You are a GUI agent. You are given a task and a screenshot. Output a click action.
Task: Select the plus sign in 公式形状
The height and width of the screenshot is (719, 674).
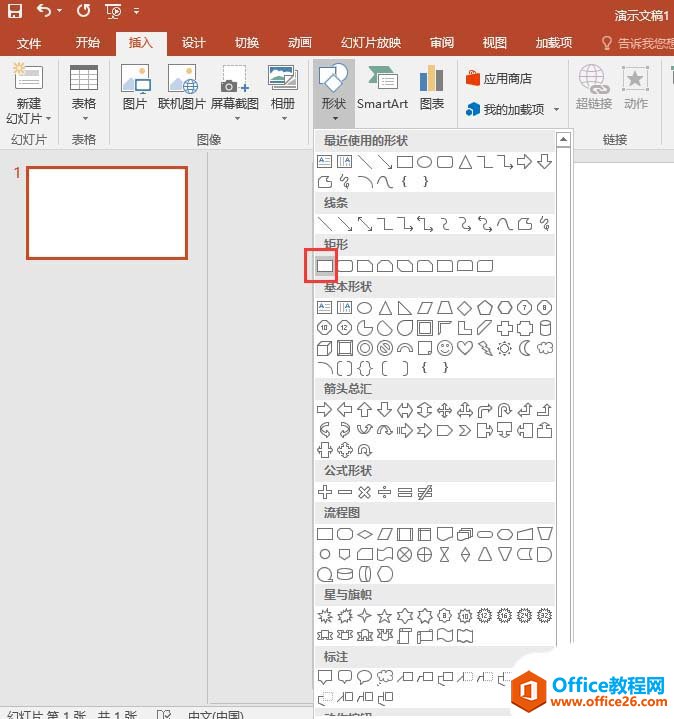click(x=325, y=492)
